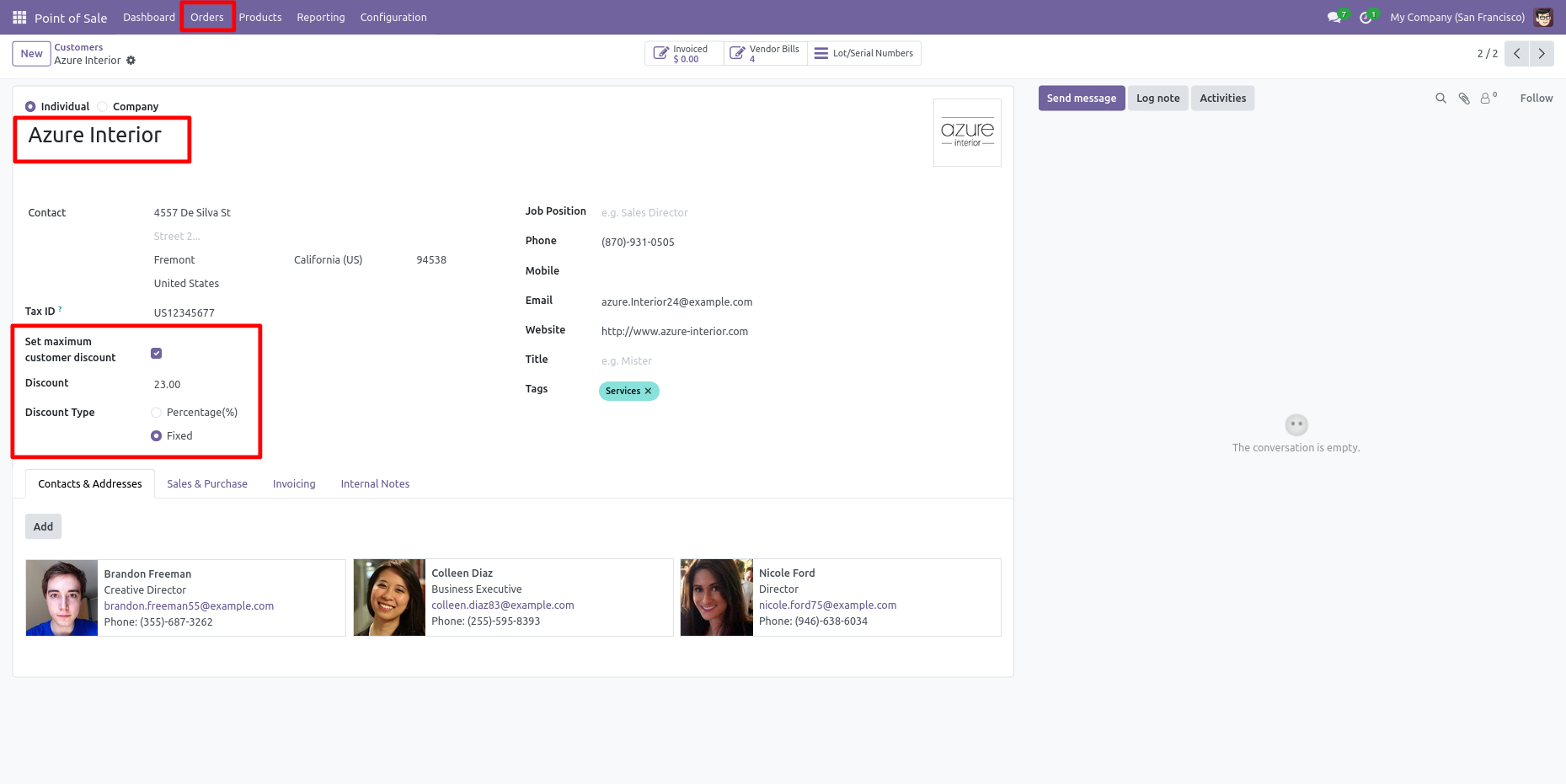Screen dimensions: 1566x784
Task: Open the Products menu
Action: [260, 17]
